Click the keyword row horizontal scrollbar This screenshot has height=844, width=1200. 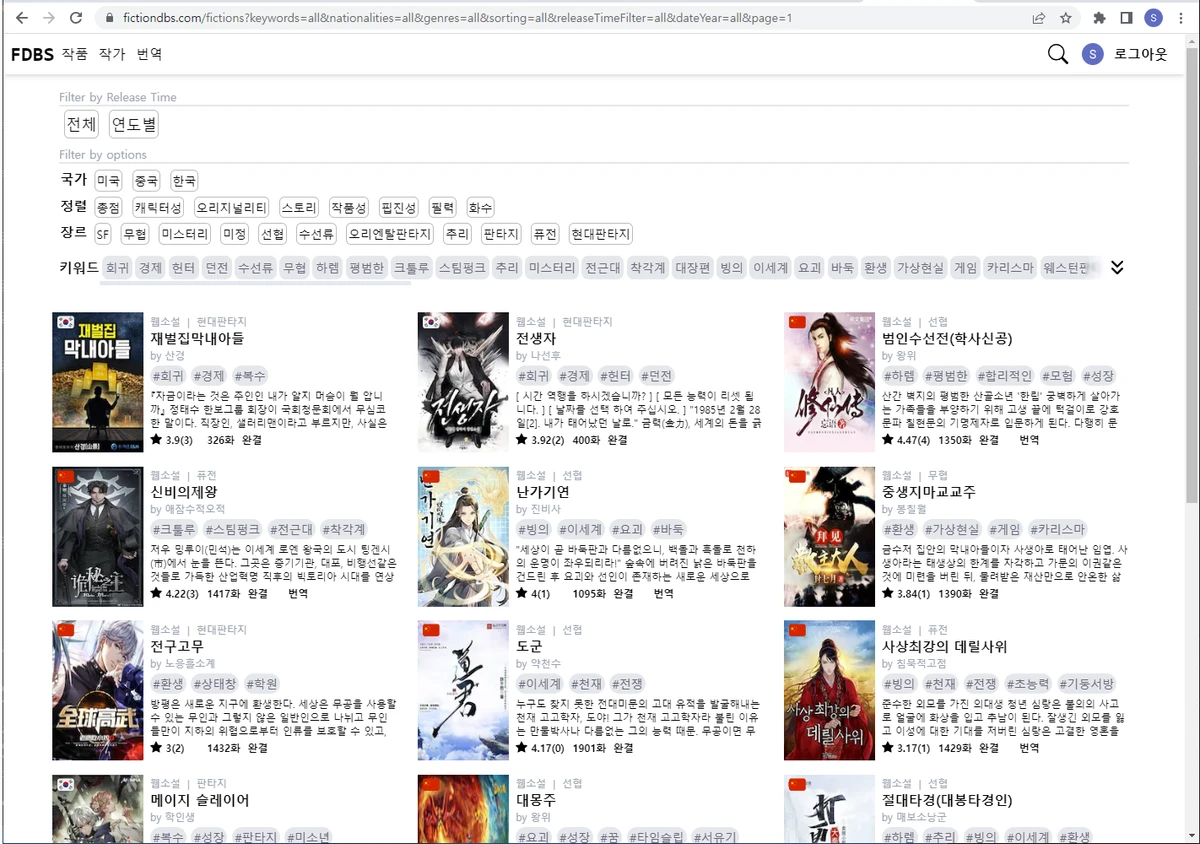click(x=256, y=282)
